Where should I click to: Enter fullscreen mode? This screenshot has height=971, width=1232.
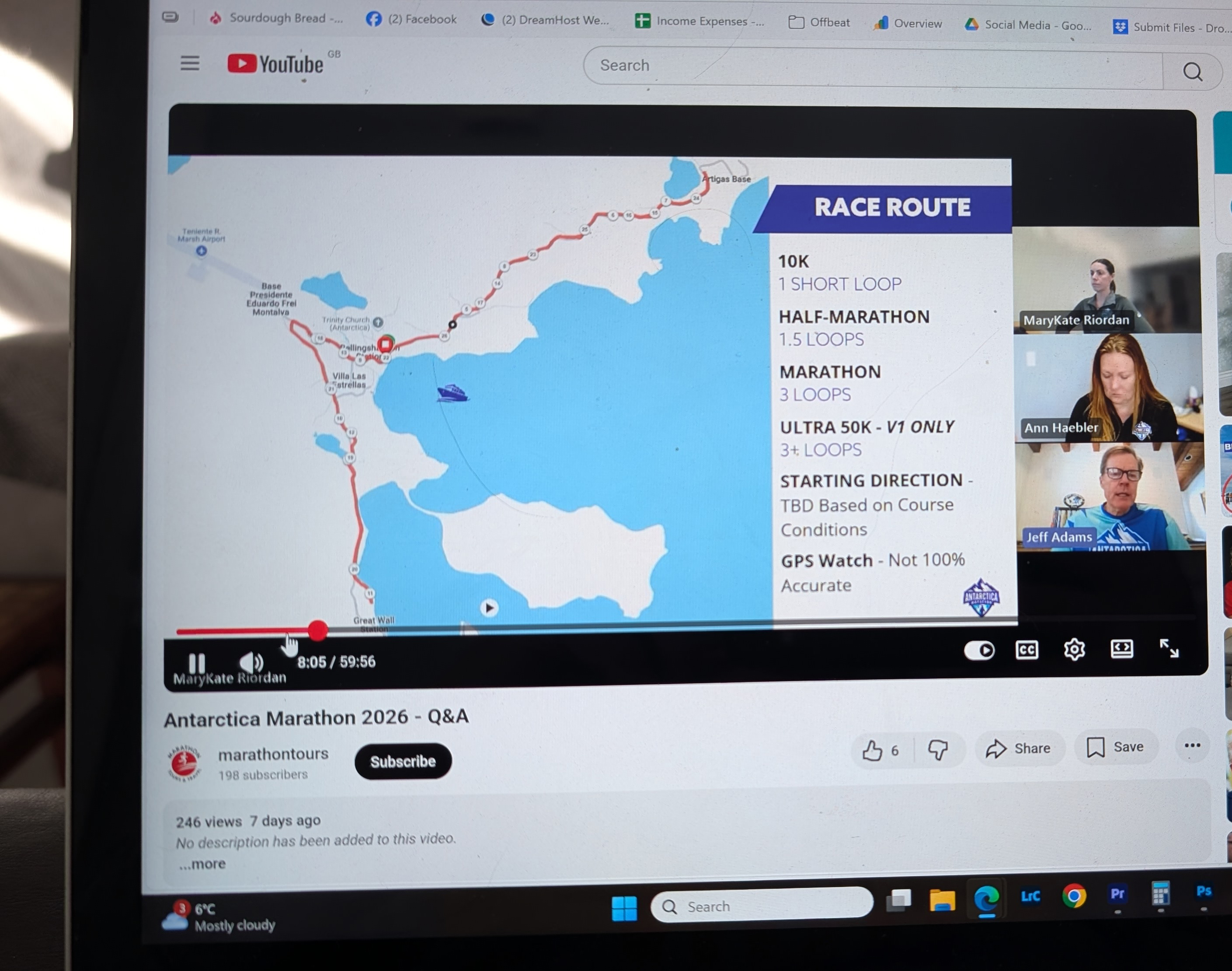click(x=1168, y=647)
